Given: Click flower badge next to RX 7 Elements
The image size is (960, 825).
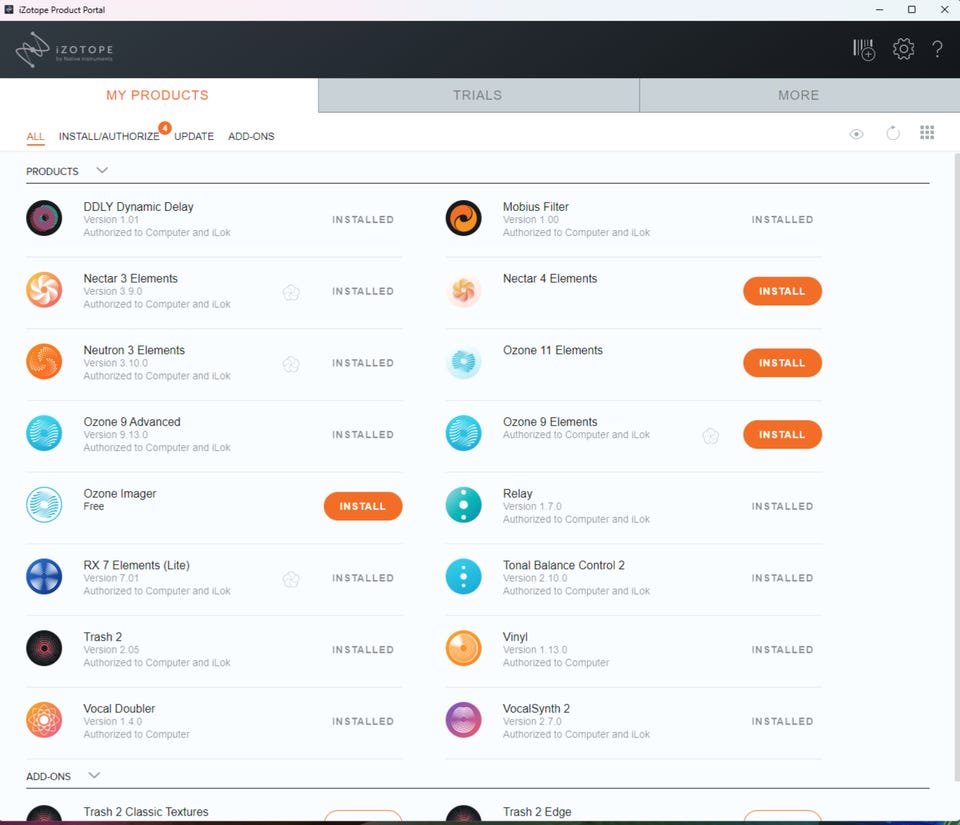Looking at the screenshot, I should point(291,579).
